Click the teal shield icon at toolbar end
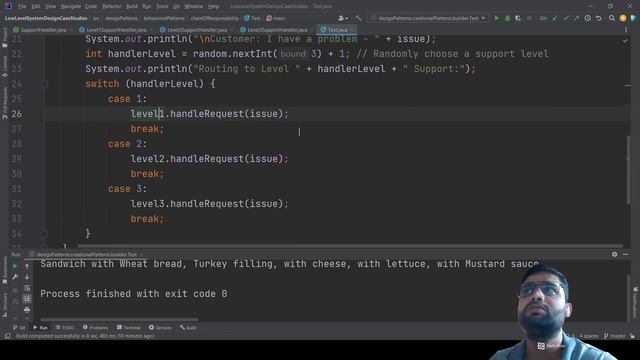 tap(633, 18)
